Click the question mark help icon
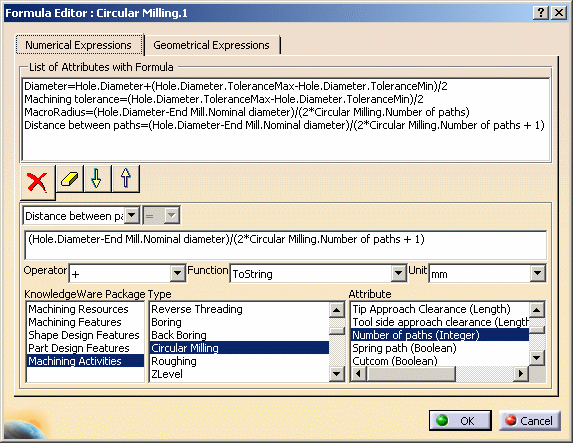573x443 pixels. click(540, 13)
